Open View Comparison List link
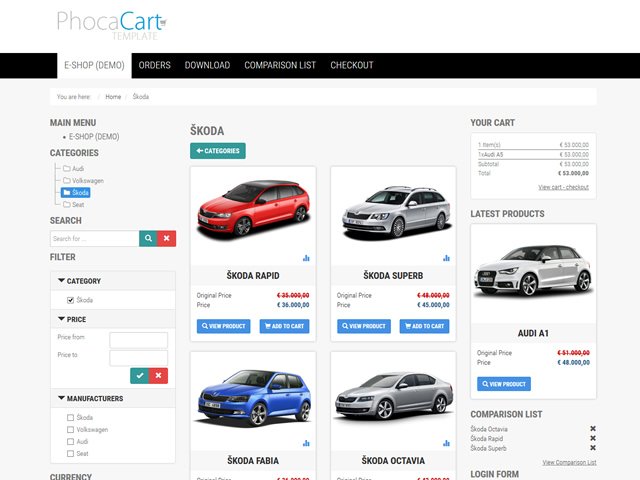 569,462
